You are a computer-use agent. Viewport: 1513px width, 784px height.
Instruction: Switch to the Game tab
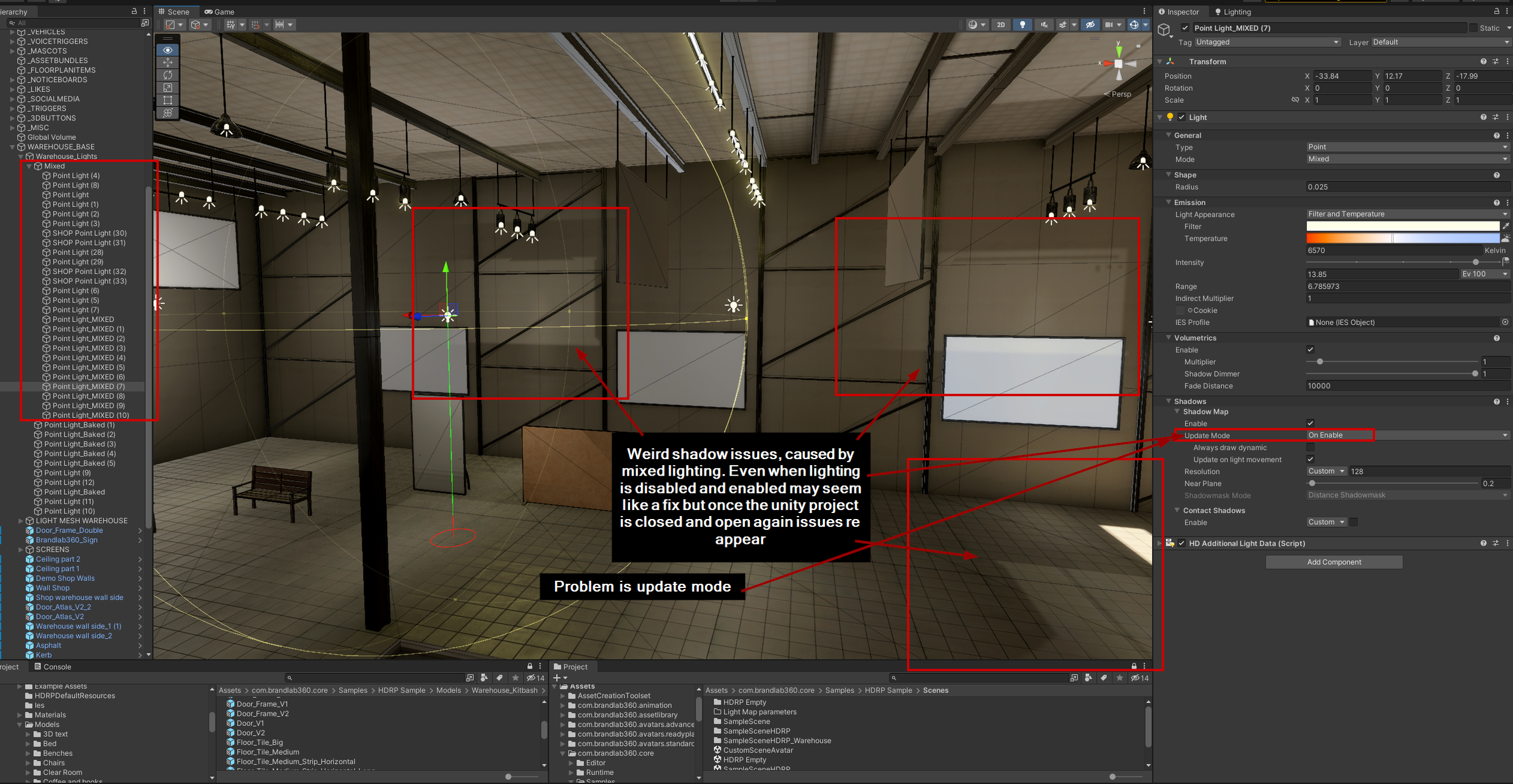tap(220, 11)
